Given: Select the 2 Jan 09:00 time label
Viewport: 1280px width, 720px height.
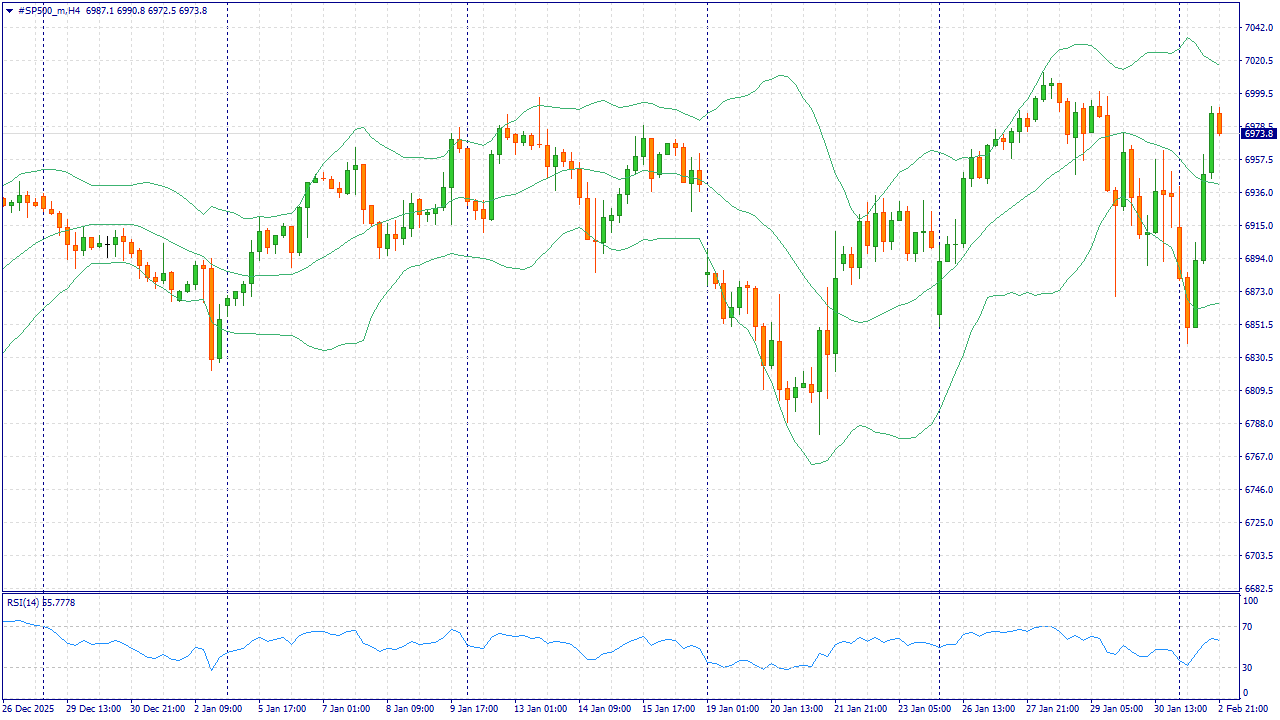Looking at the screenshot, I should click(218, 709).
